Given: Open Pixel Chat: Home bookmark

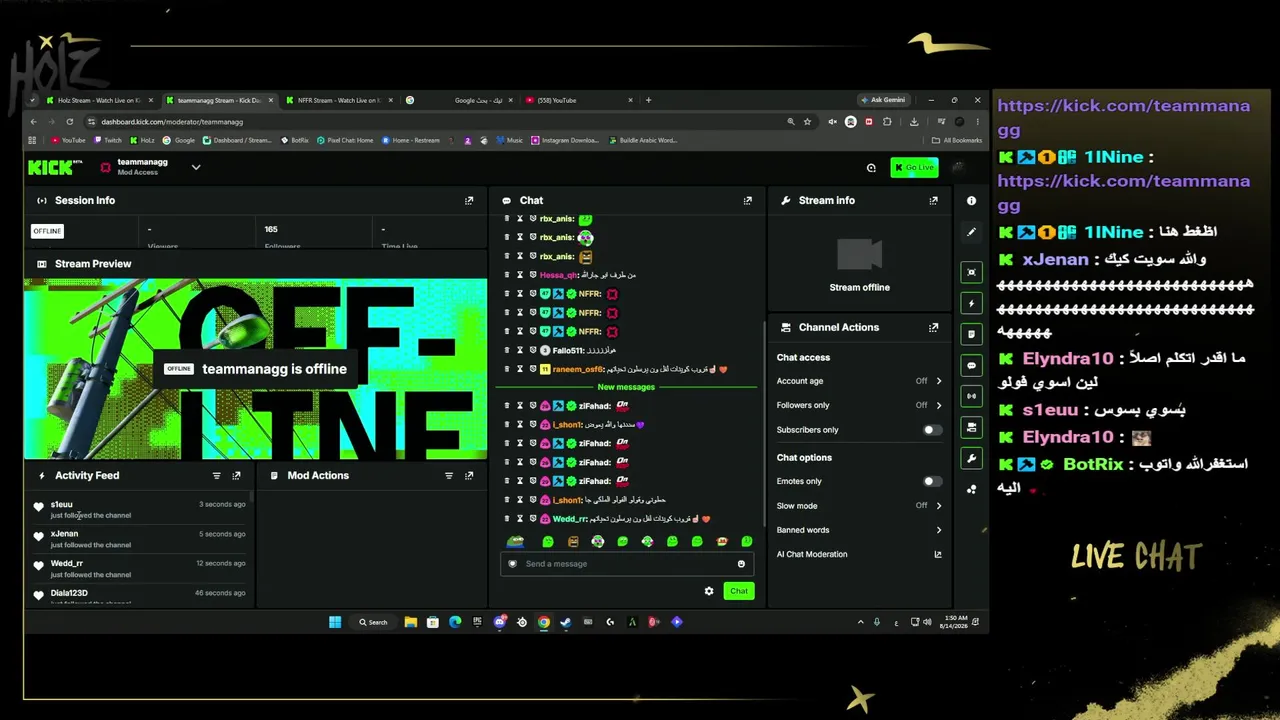Looking at the screenshot, I should (x=345, y=141).
